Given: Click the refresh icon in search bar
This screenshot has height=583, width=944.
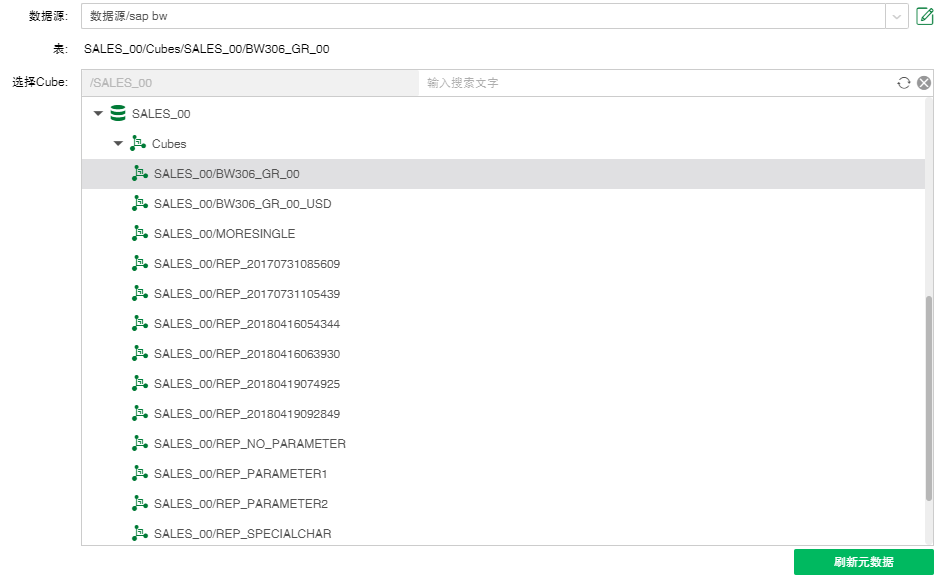Looking at the screenshot, I should 904,83.
